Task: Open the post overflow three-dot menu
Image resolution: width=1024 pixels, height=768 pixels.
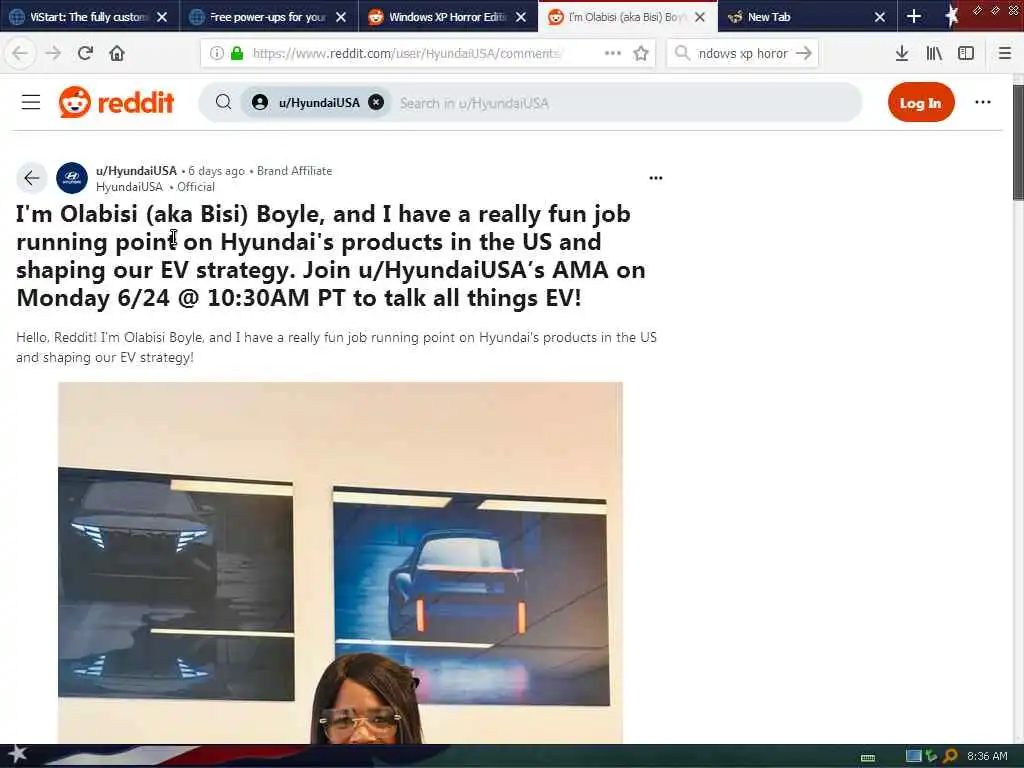Action: pyautogui.click(x=656, y=178)
